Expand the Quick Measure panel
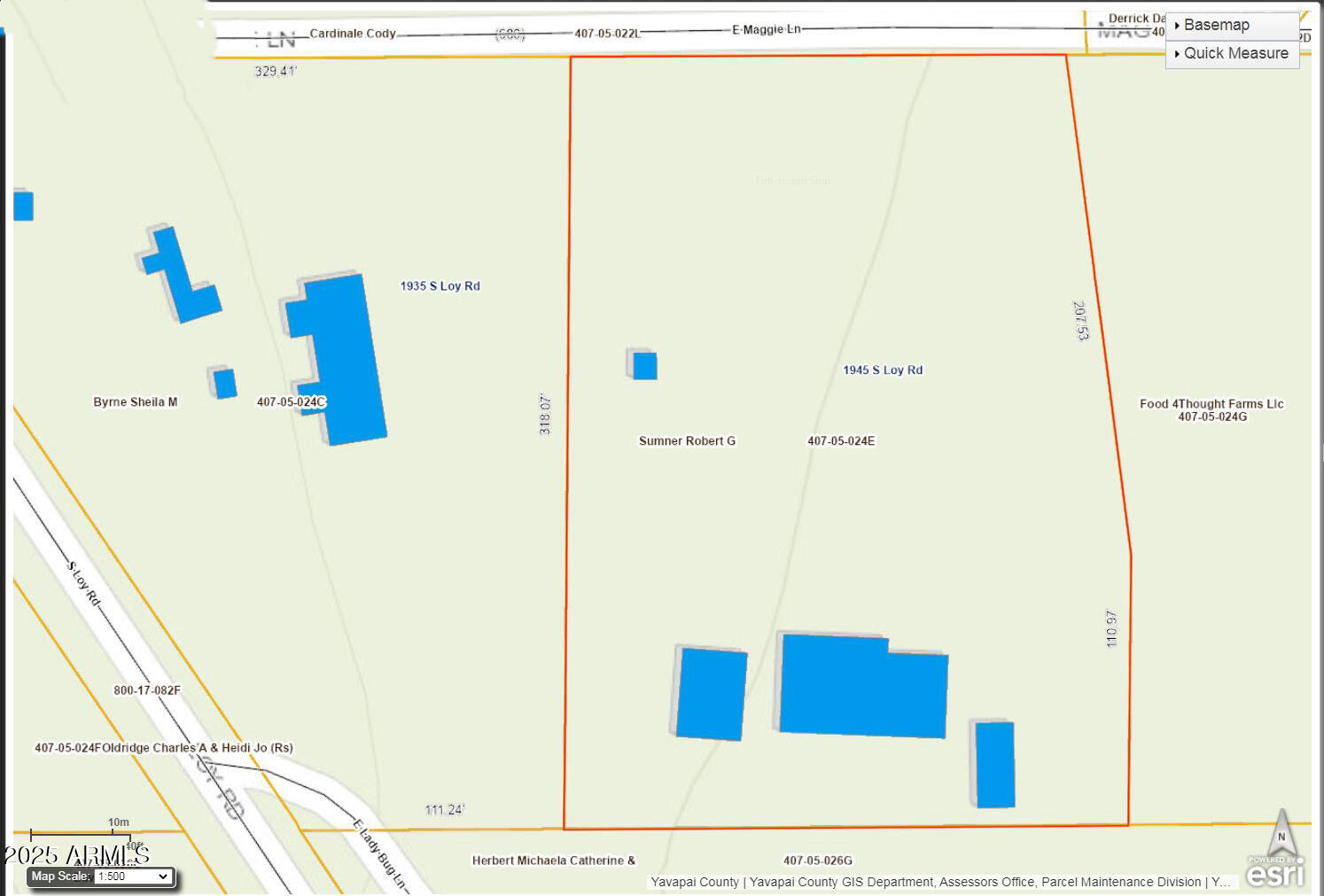The width and height of the screenshot is (1324, 896). (1175, 54)
